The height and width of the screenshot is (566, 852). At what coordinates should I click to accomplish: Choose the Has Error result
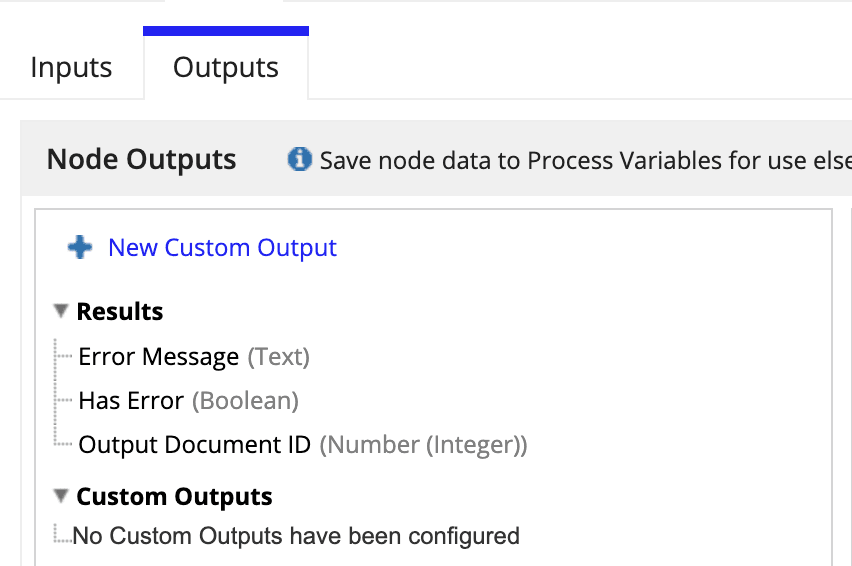(x=131, y=401)
